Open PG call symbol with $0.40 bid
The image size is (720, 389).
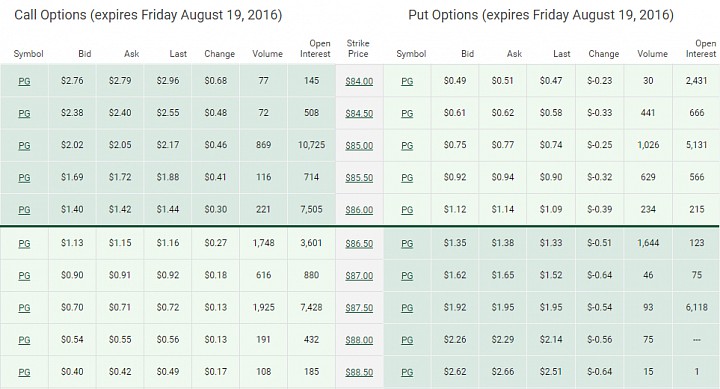point(24,372)
